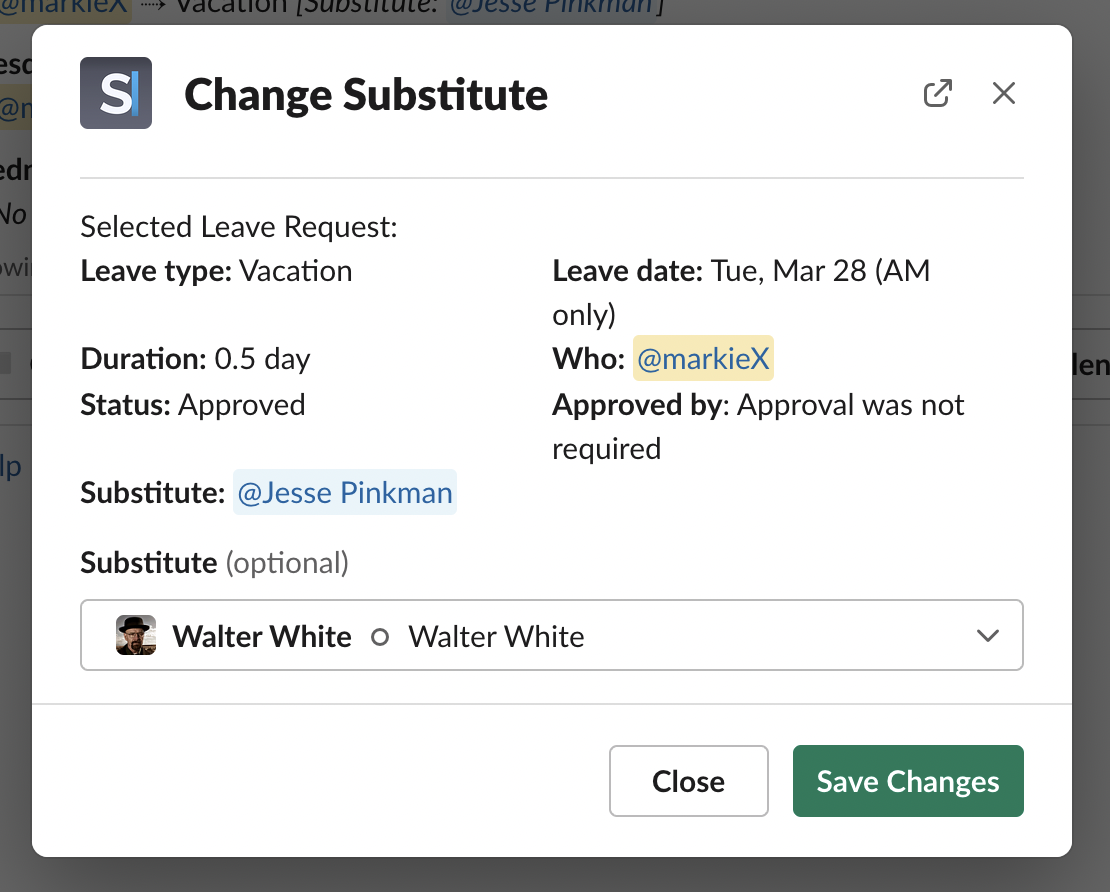The image size is (1110, 892).
Task: Click the lighter Walter White display name
Action: click(x=496, y=636)
